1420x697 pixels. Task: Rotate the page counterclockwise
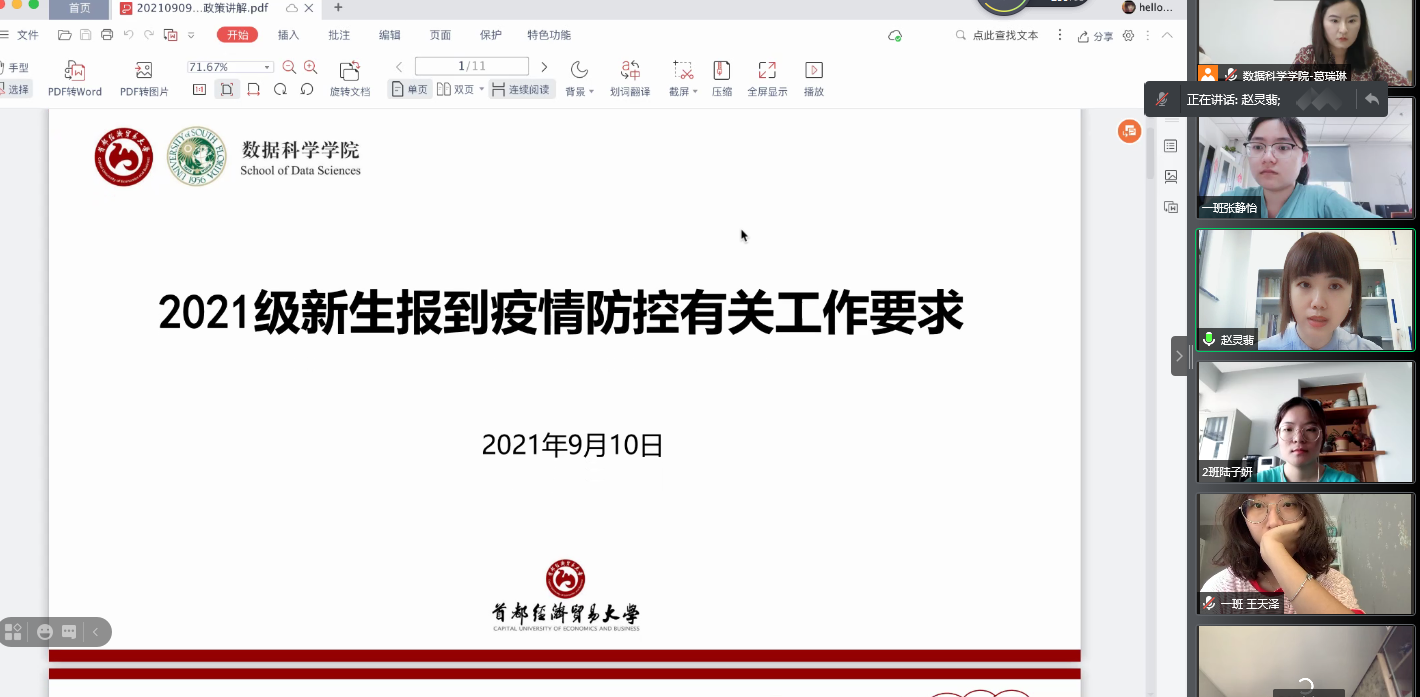(x=307, y=89)
